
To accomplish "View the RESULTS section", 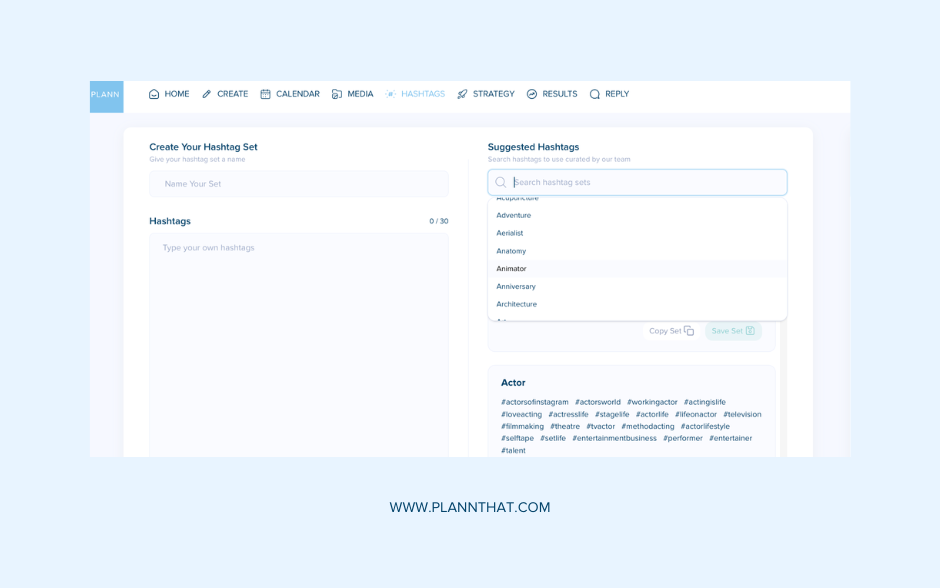I will (x=552, y=94).
